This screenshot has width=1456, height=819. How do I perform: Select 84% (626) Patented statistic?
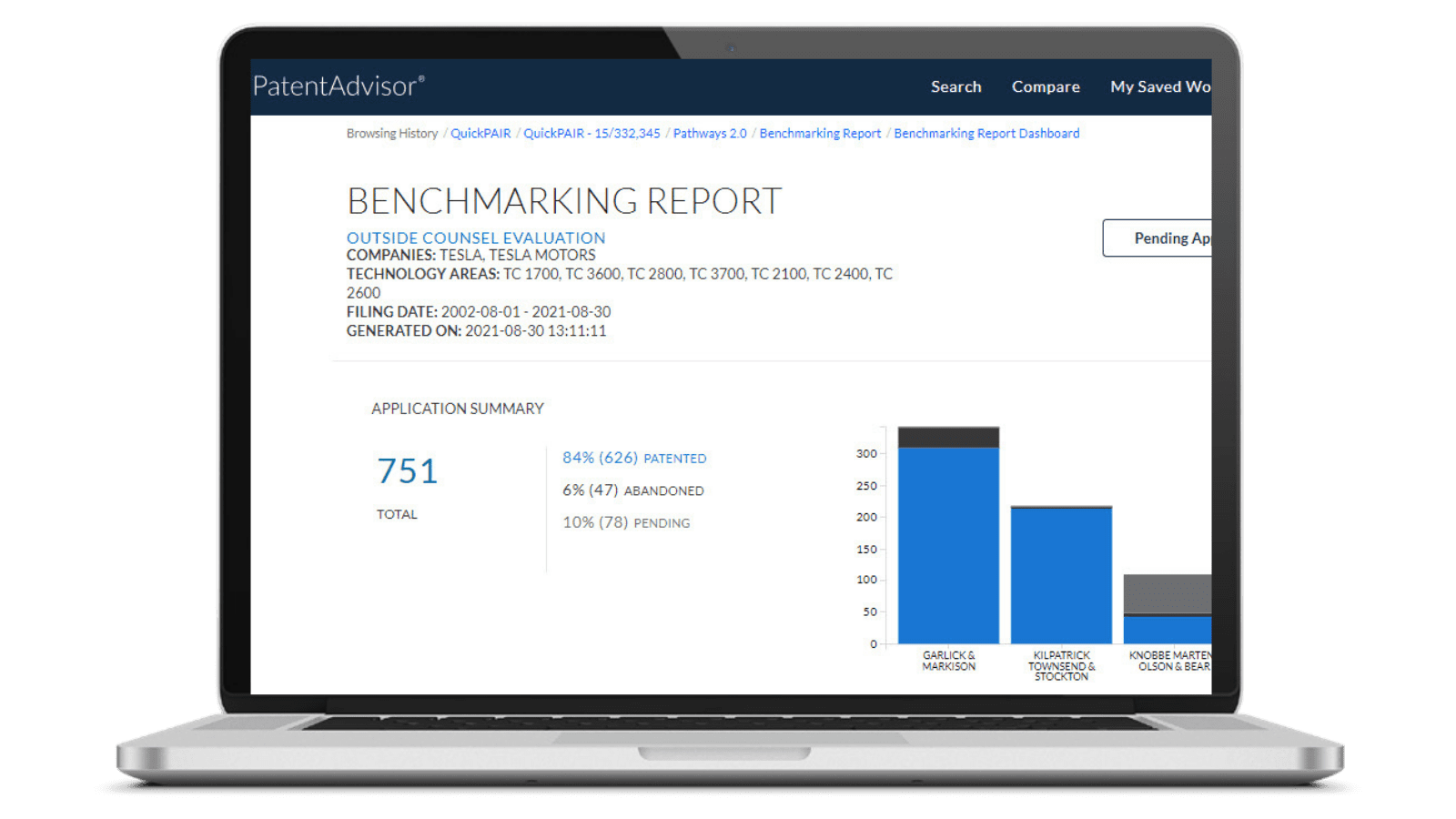634,458
